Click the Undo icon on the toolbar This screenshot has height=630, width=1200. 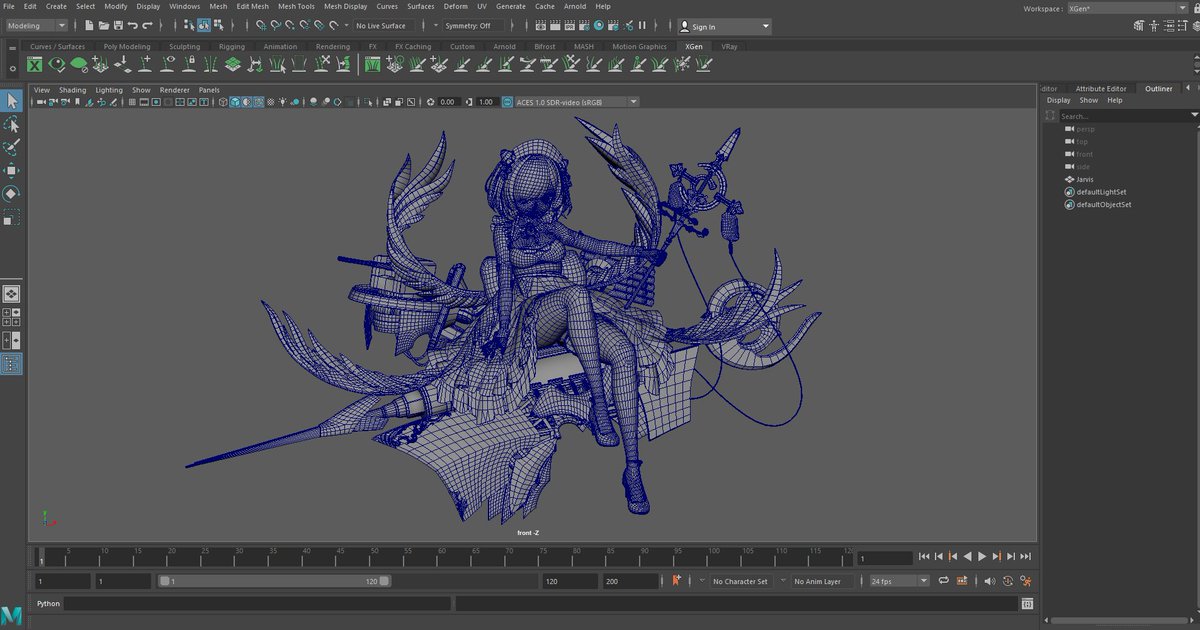(133, 25)
